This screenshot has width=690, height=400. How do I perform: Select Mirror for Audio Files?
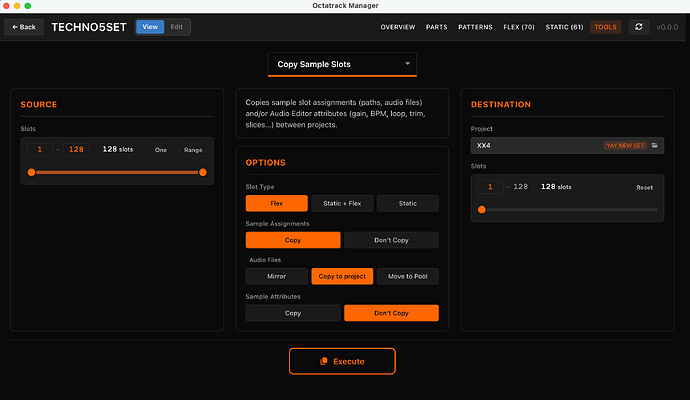[276, 276]
